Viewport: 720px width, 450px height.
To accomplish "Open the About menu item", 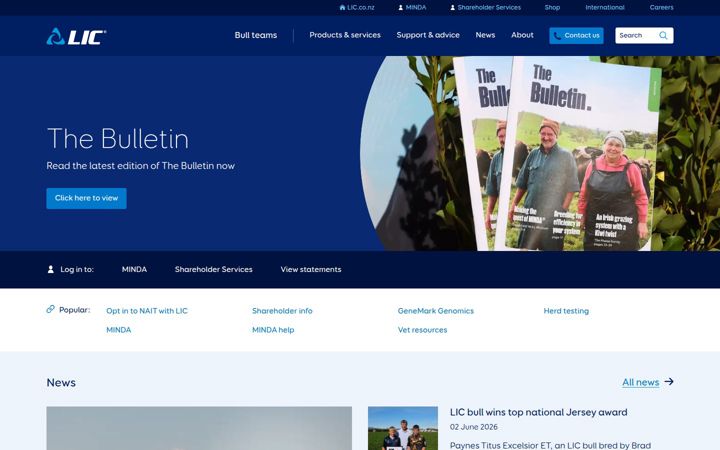I will [522, 35].
